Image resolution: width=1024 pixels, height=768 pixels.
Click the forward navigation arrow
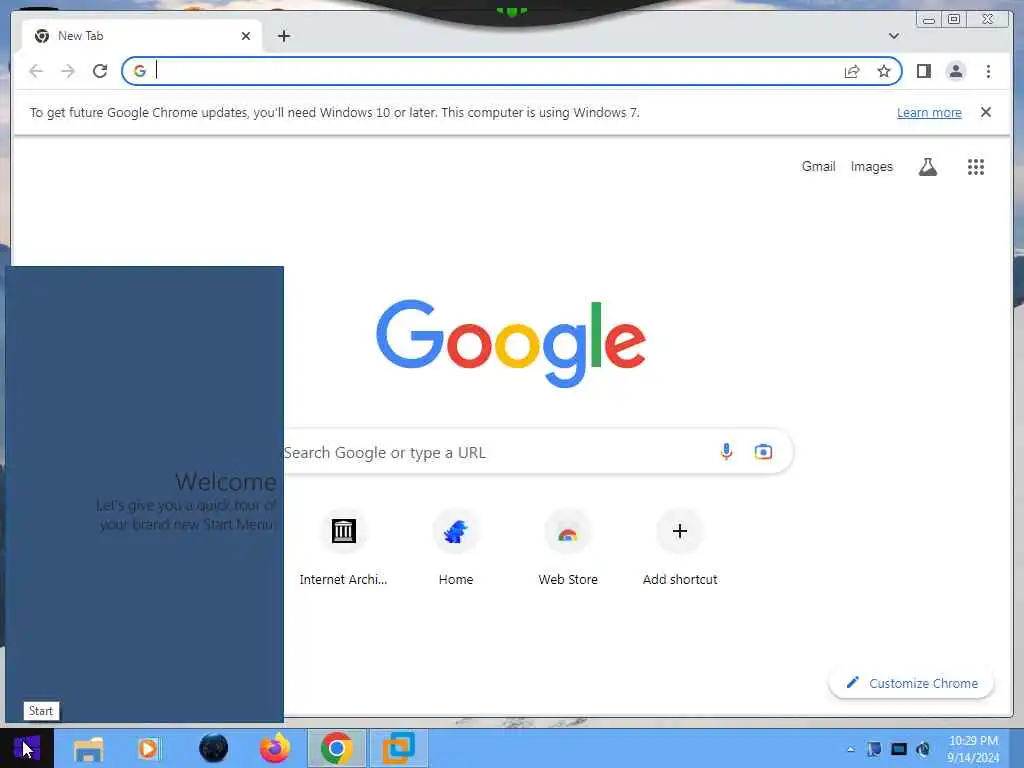(x=68, y=71)
